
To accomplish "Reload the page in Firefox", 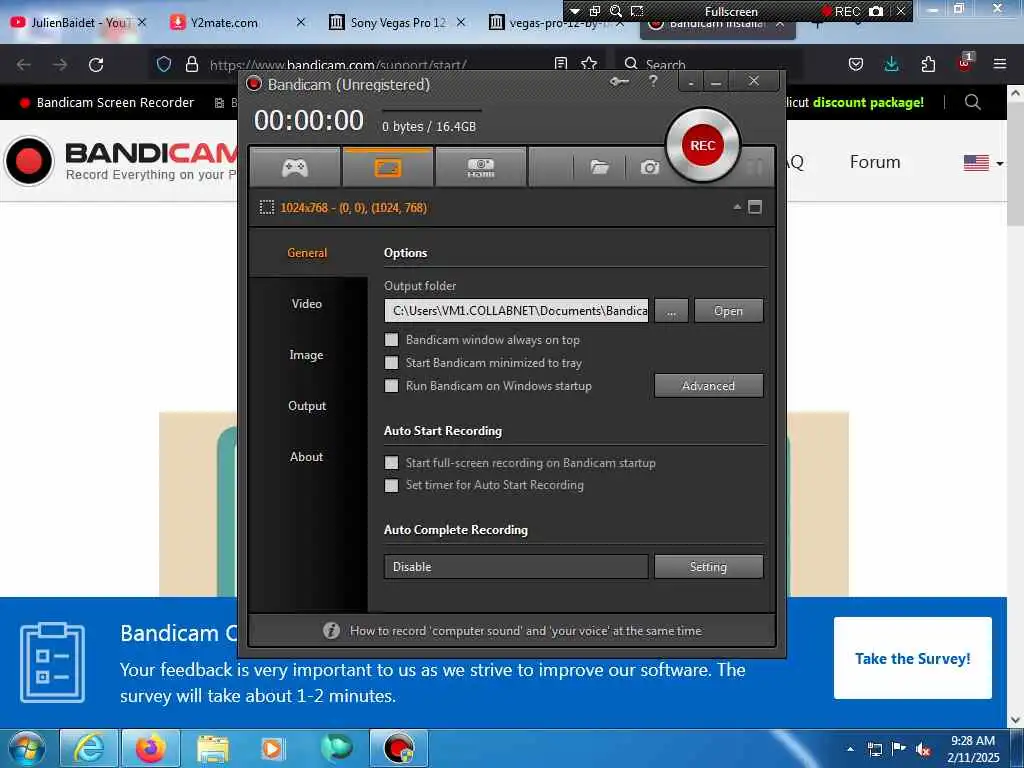I will (96, 65).
